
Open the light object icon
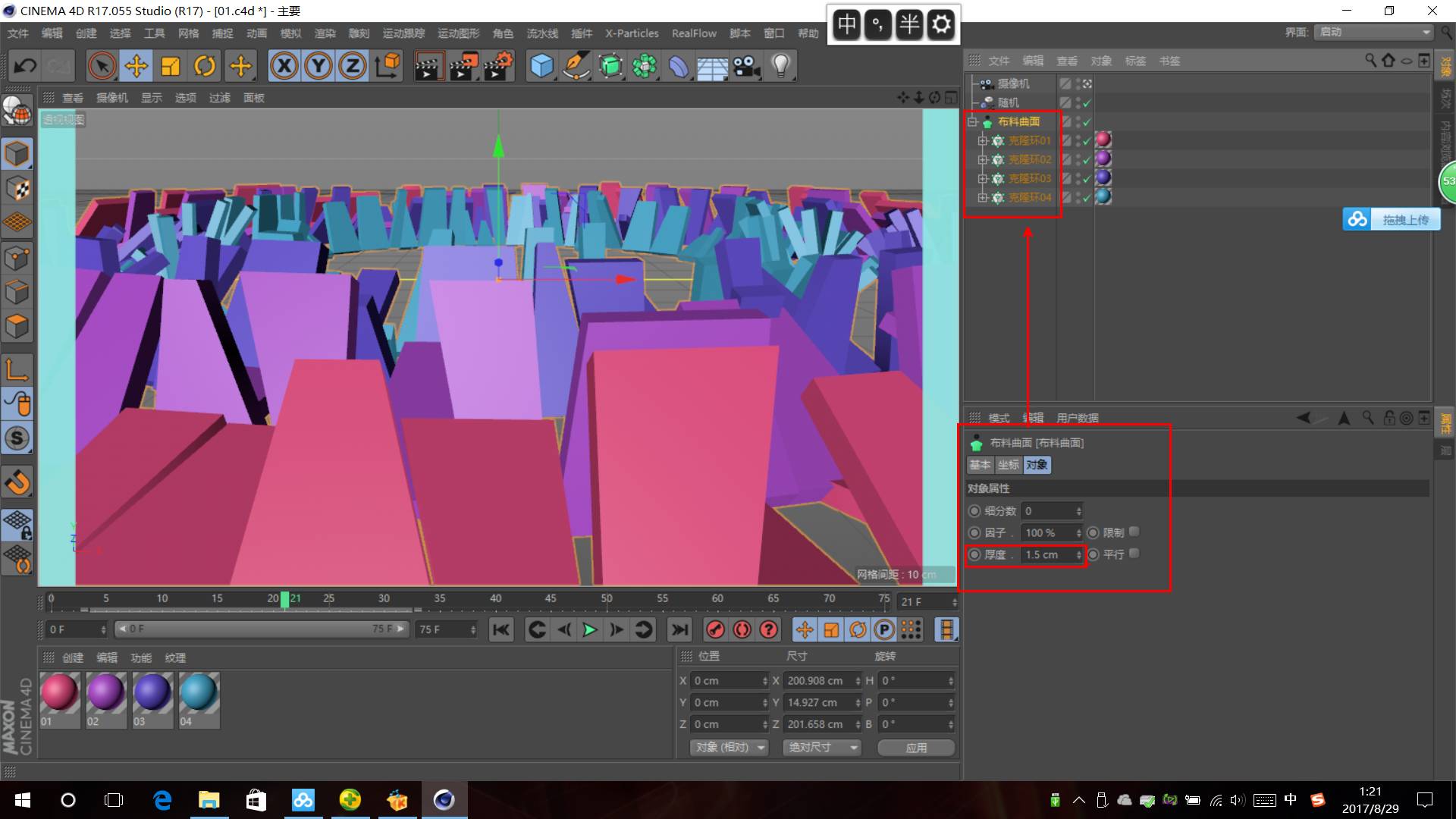point(781,66)
